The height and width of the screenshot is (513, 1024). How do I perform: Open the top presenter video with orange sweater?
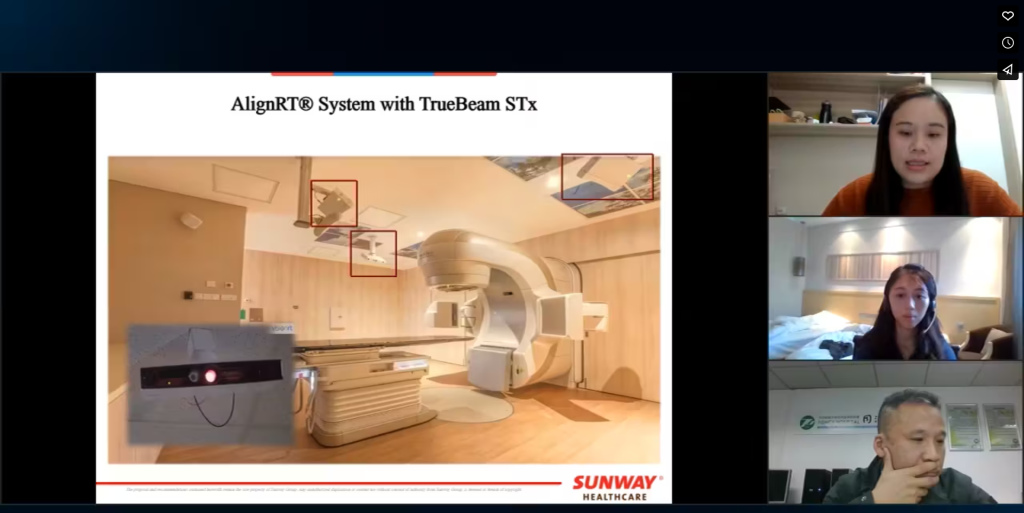(x=895, y=144)
